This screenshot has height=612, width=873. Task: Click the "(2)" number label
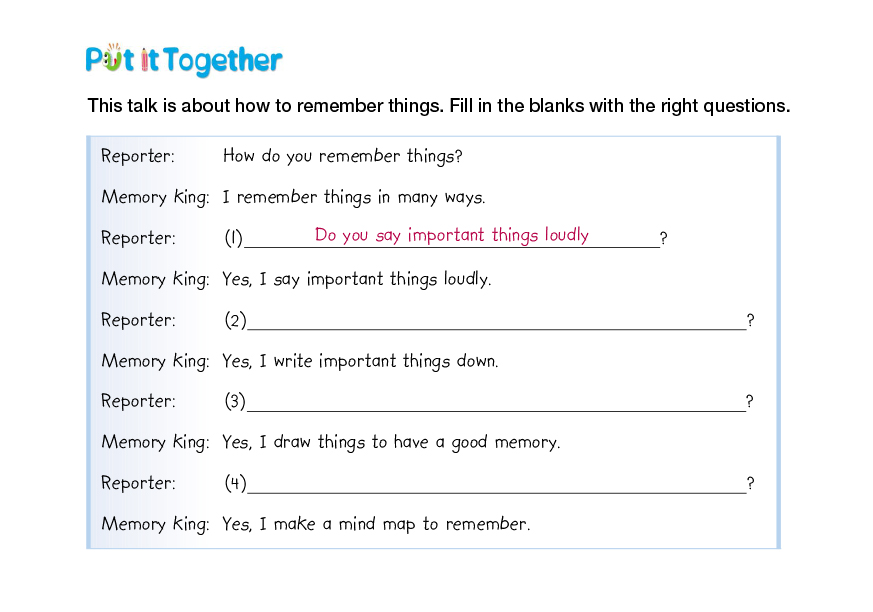pyautogui.click(x=234, y=320)
